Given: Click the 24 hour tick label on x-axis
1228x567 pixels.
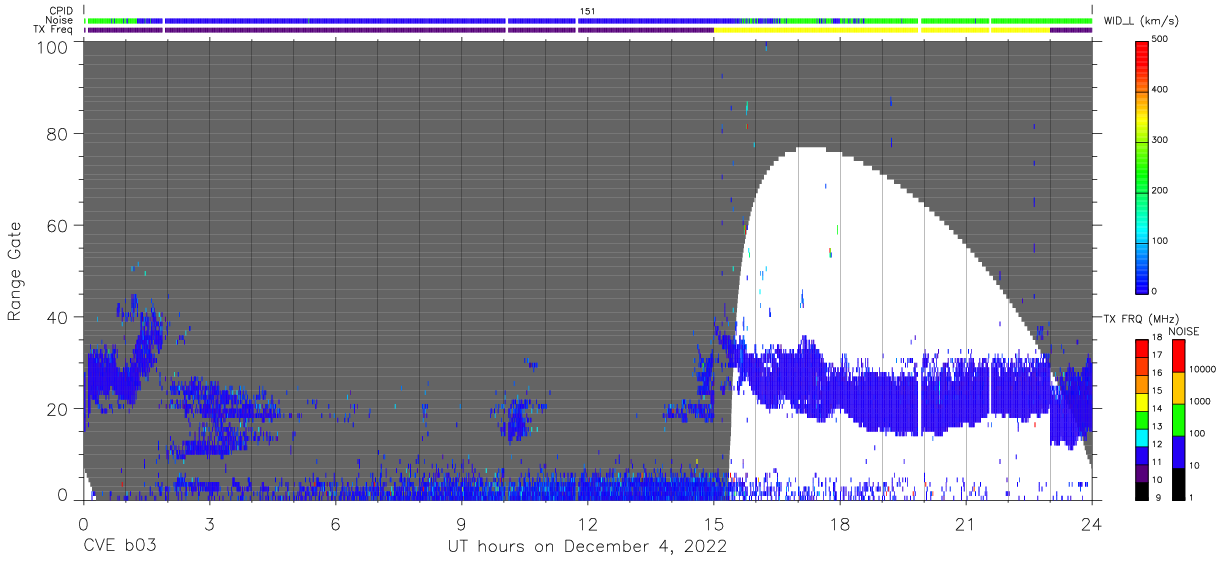Looking at the screenshot, I should 1091,523.
